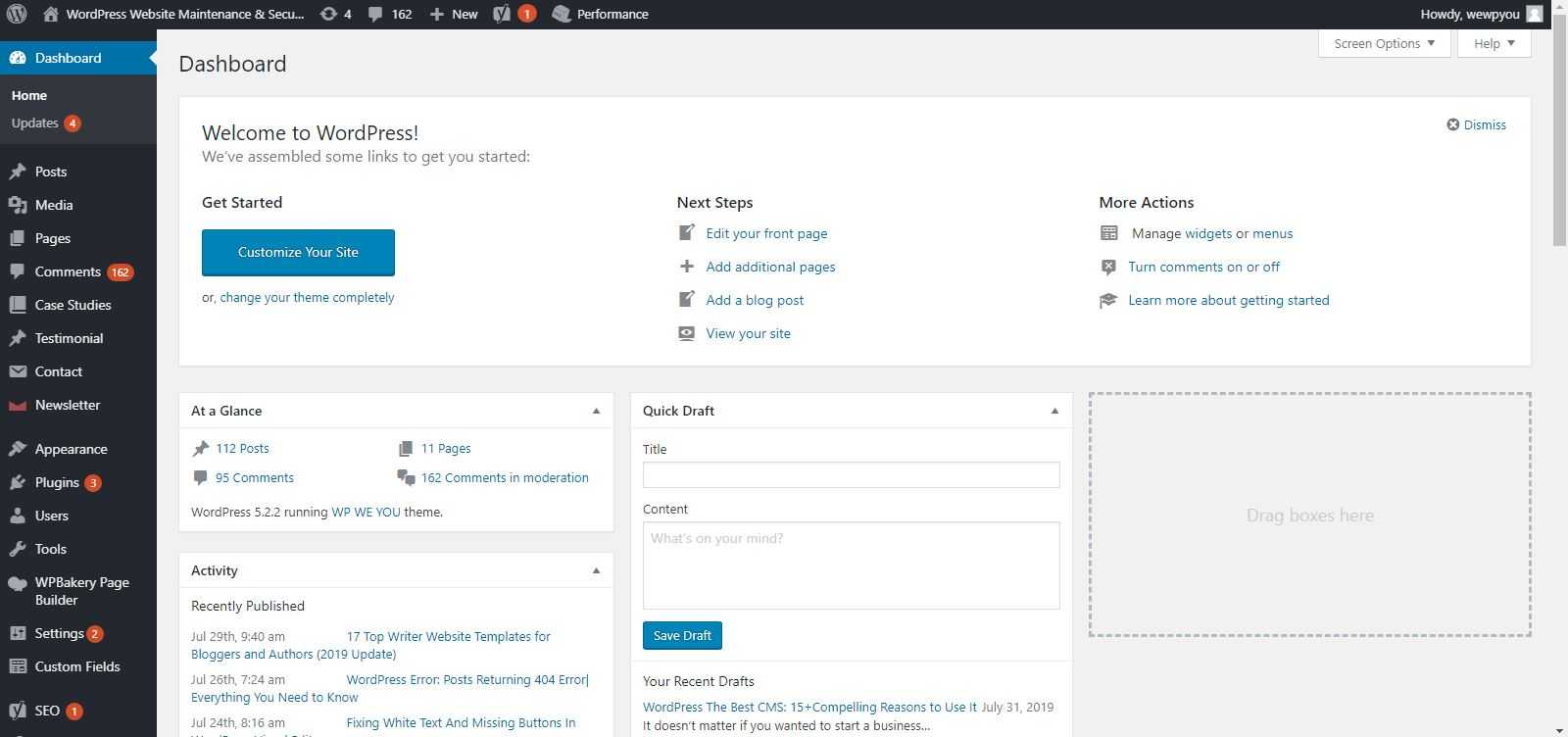Click the Posts pin icon in sidebar
The image size is (1568, 737).
18,172
